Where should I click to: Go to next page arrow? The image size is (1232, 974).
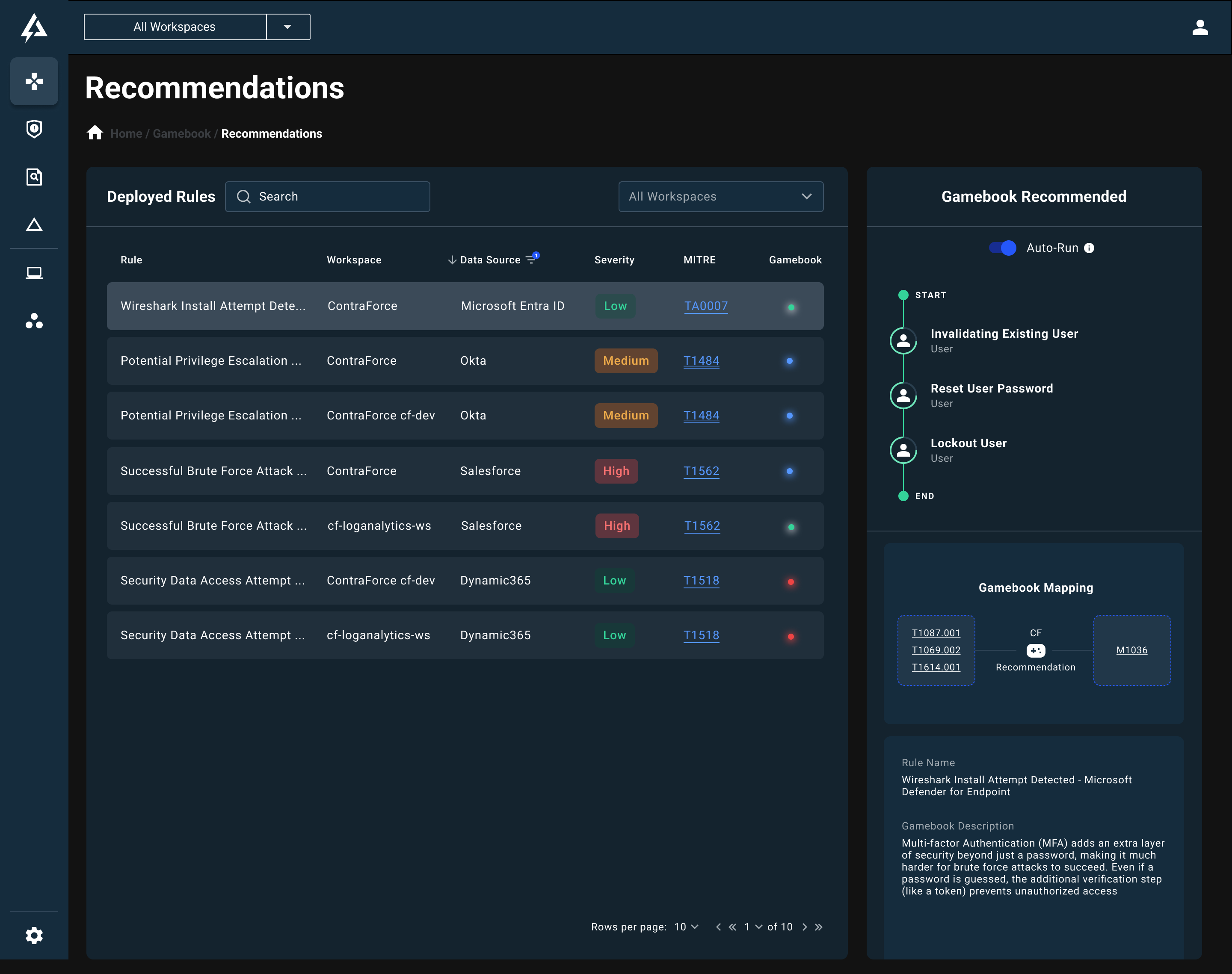[804, 927]
